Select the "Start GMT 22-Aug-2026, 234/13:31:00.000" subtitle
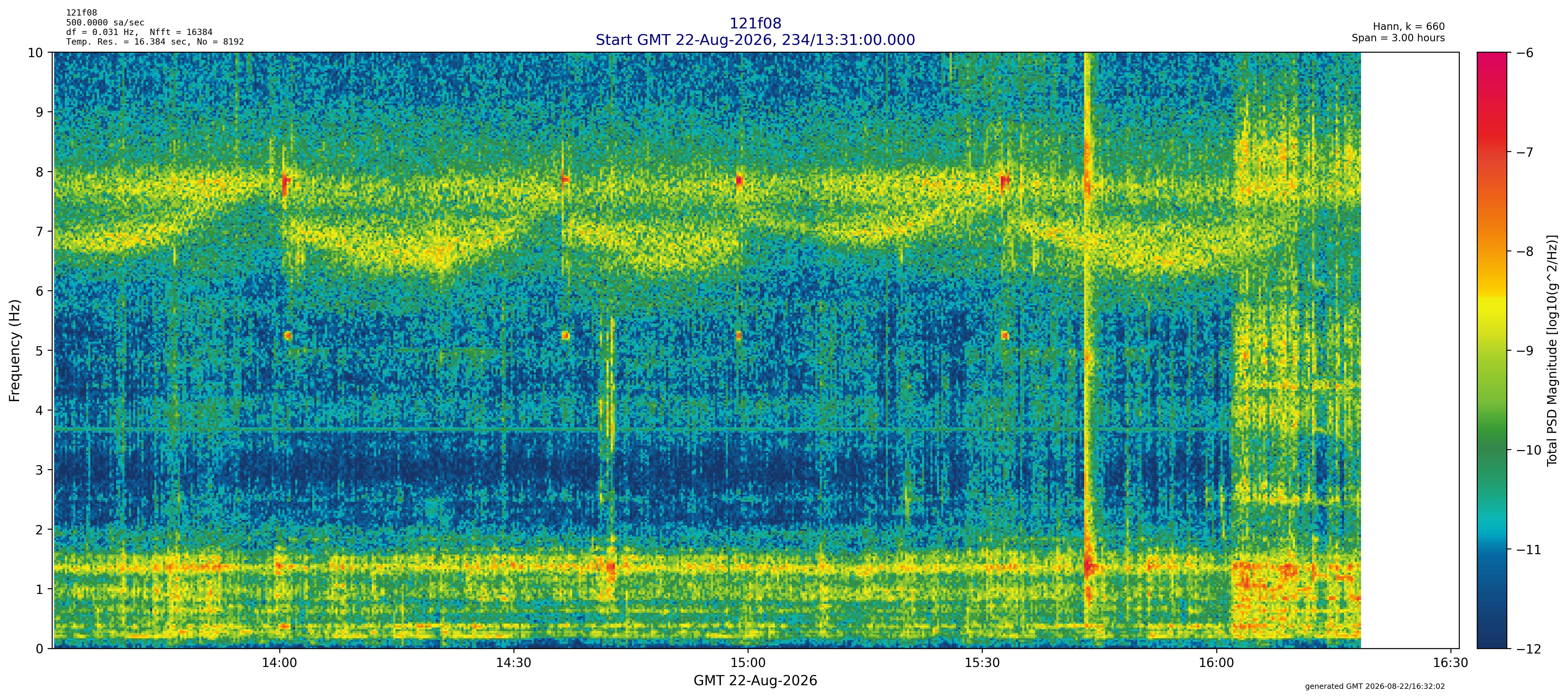Viewport: 1568px width, 699px height. [755, 40]
